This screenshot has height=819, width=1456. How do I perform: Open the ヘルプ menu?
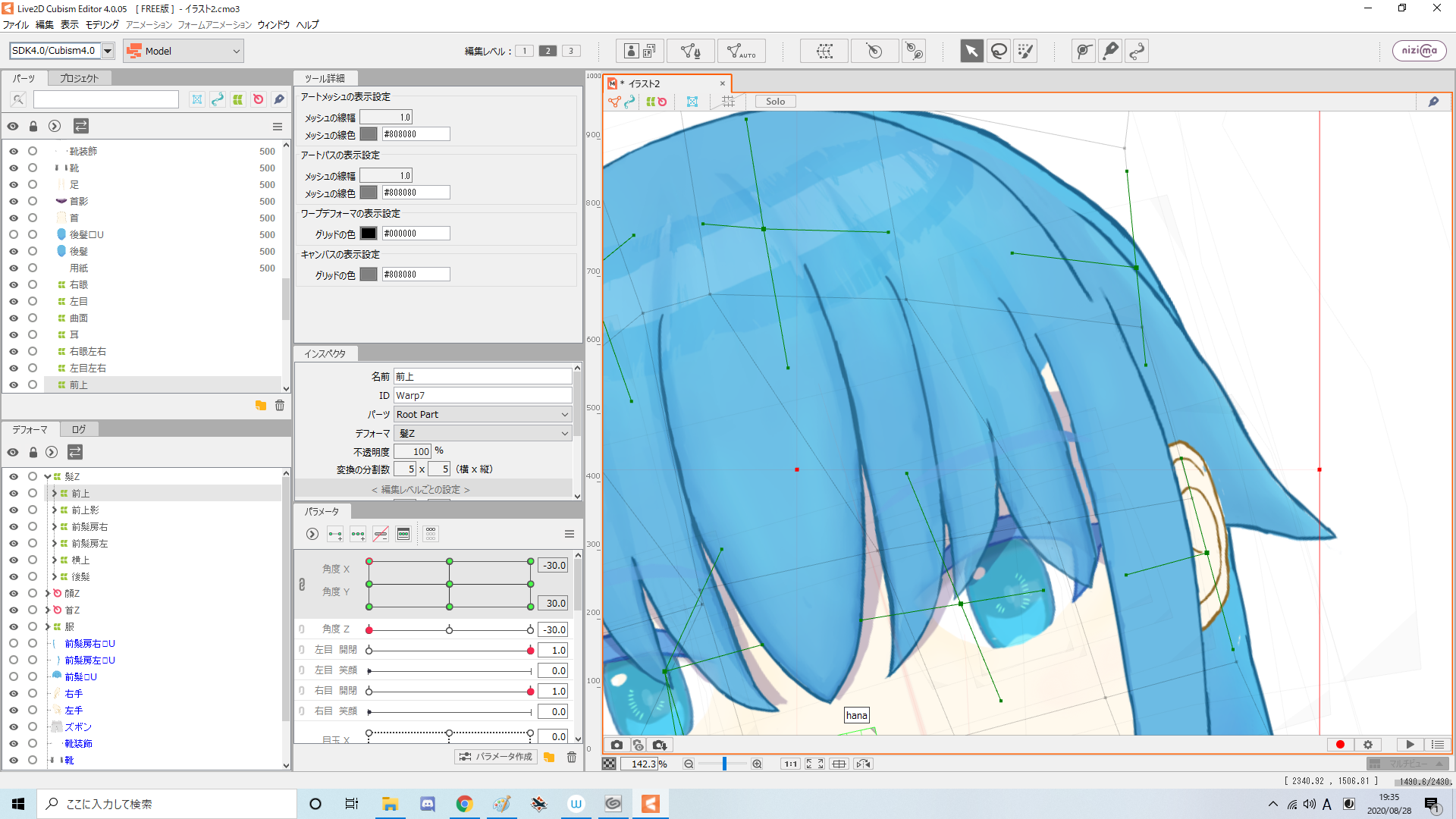click(x=307, y=25)
